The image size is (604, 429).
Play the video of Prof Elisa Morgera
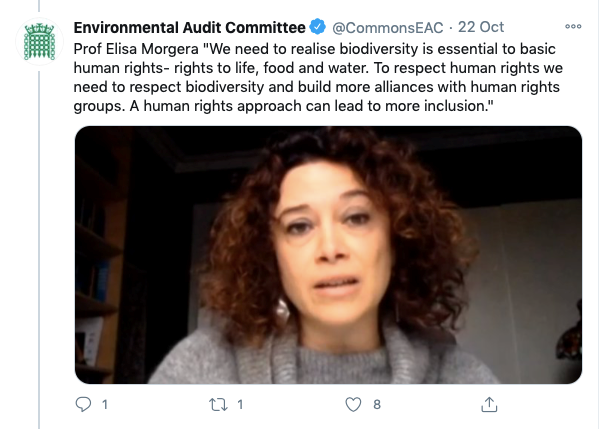tap(328, 254)
